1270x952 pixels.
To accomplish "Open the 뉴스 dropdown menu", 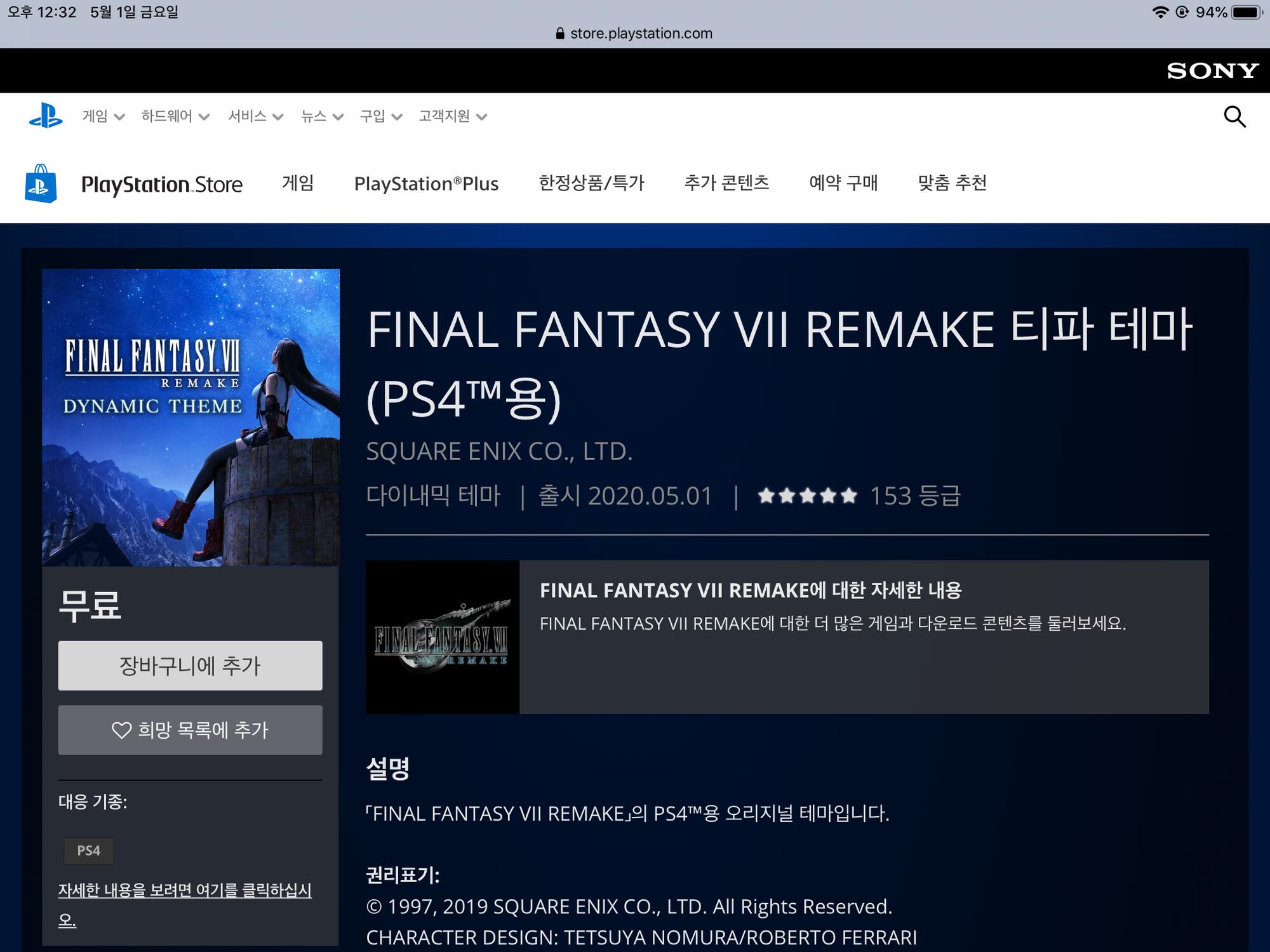I will coord(321,116).
